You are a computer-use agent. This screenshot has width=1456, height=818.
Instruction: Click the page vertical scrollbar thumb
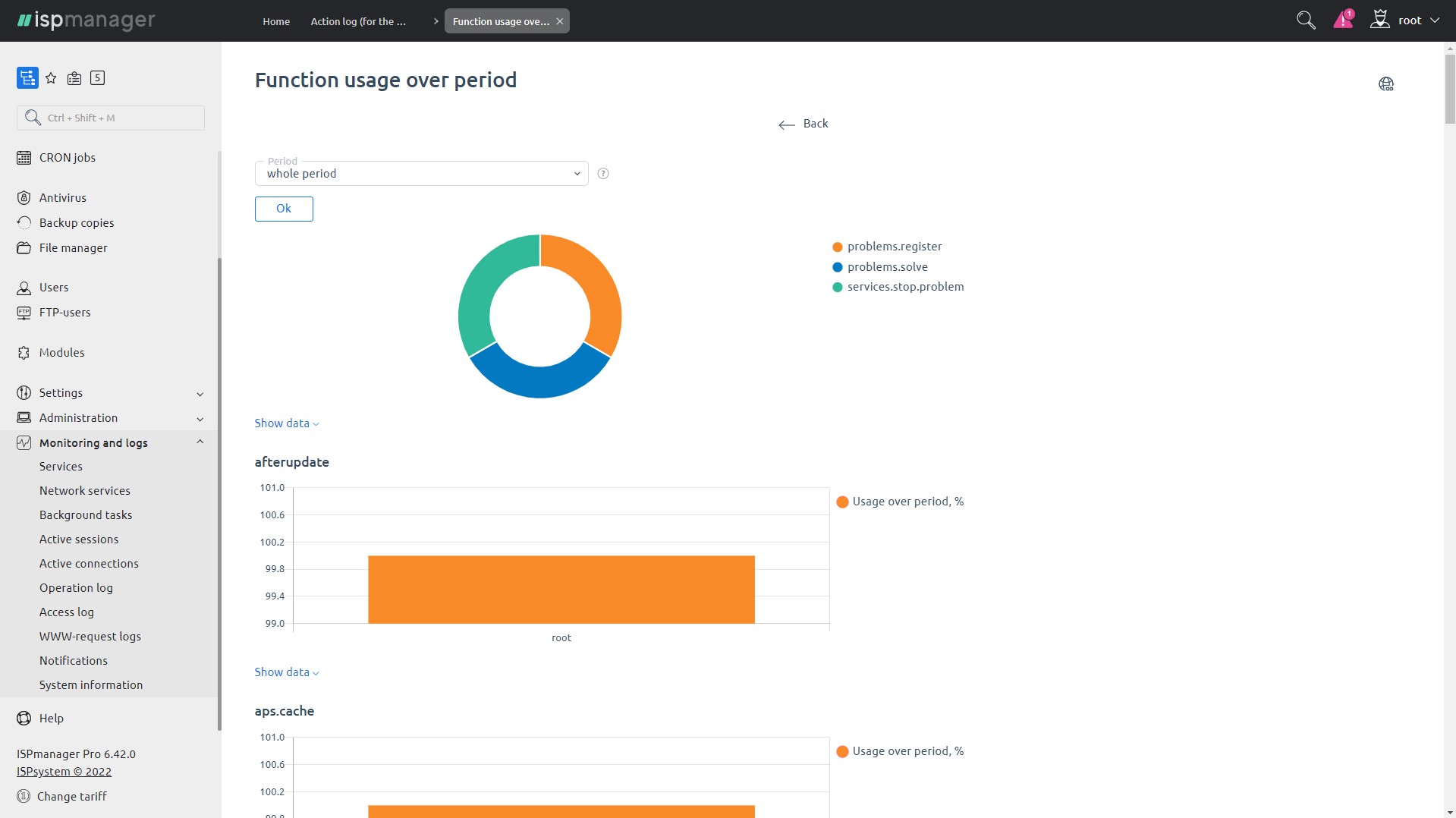click(x=1450, y=88)
